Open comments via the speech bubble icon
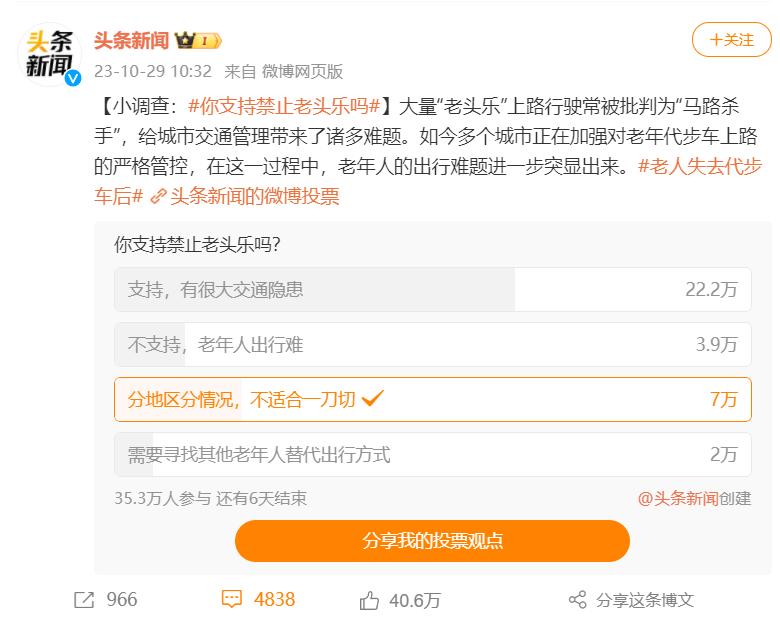This screenshot has height=618, width=780. (x=232, y=599)
